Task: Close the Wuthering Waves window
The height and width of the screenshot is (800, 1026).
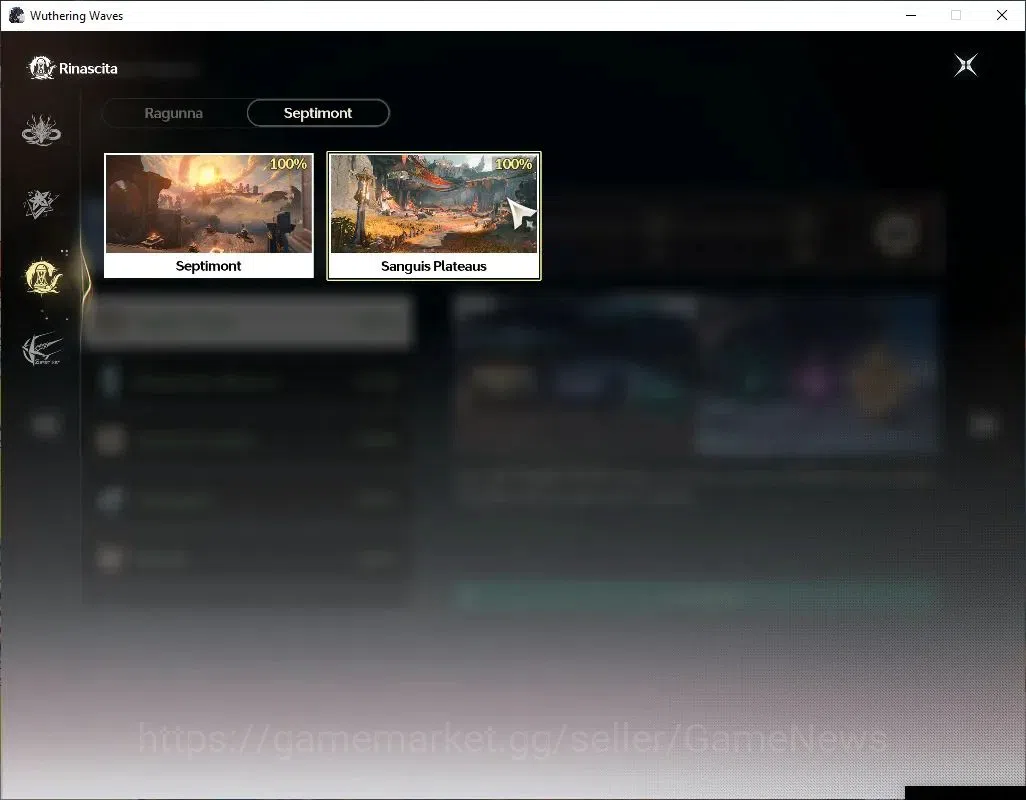Action: 1002,15
